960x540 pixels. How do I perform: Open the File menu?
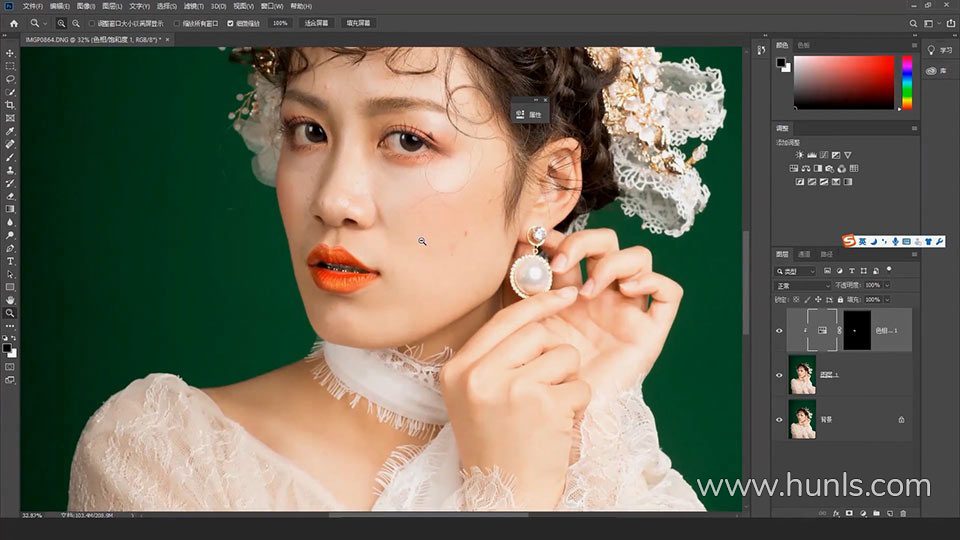point(32,6)
